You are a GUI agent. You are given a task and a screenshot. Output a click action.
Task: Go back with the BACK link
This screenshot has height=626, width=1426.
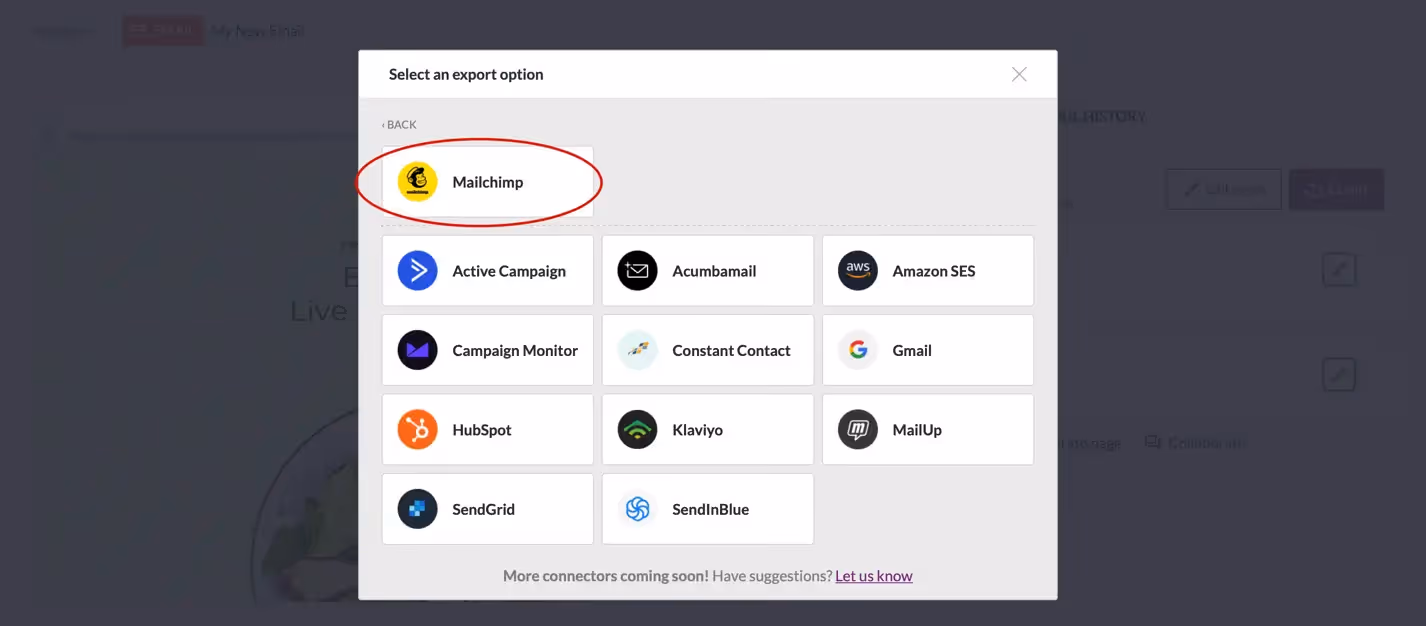[399, 125]
